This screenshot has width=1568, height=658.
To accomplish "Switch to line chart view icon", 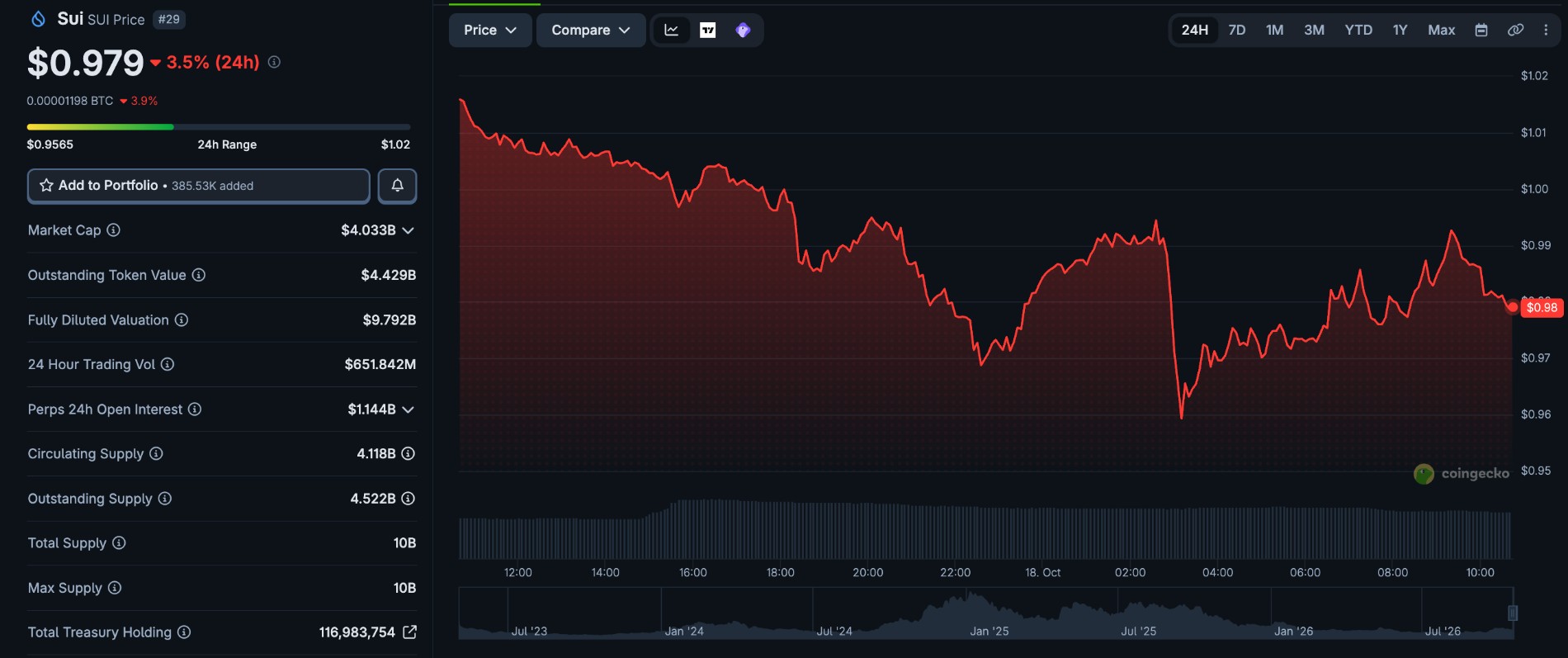I will coord(672,30).
